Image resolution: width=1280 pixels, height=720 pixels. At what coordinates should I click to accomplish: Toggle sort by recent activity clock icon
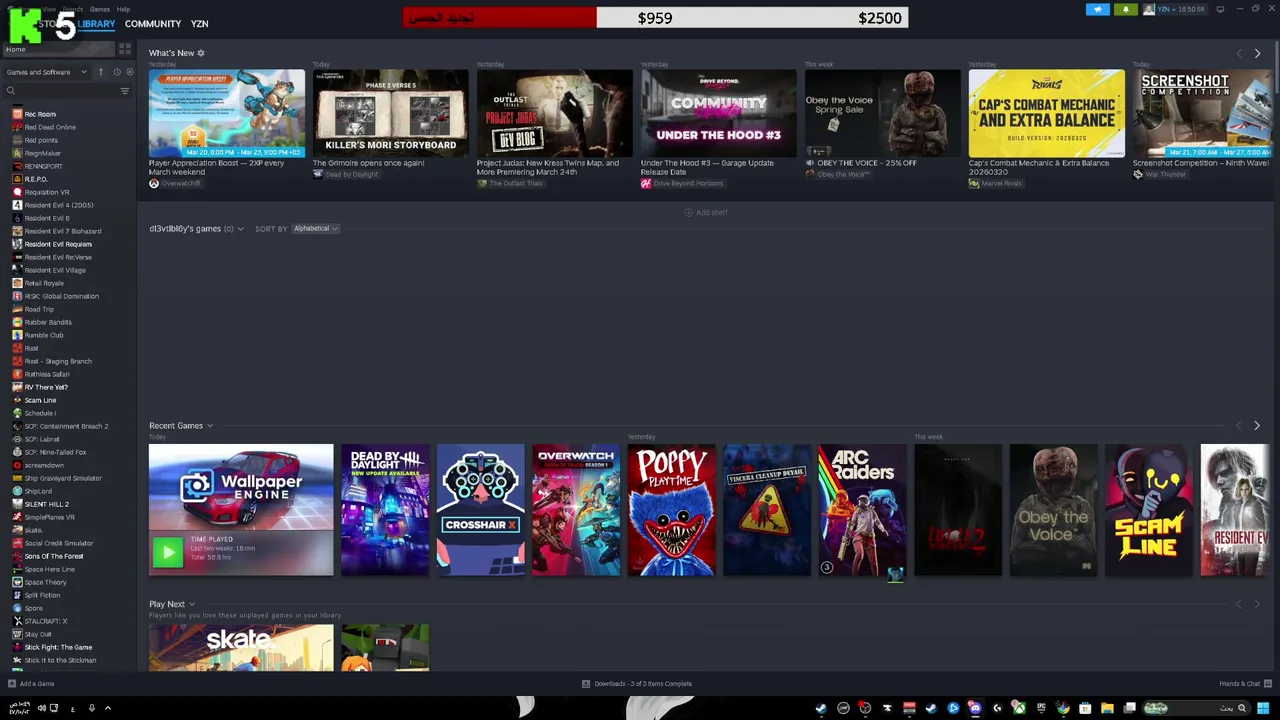116,72
